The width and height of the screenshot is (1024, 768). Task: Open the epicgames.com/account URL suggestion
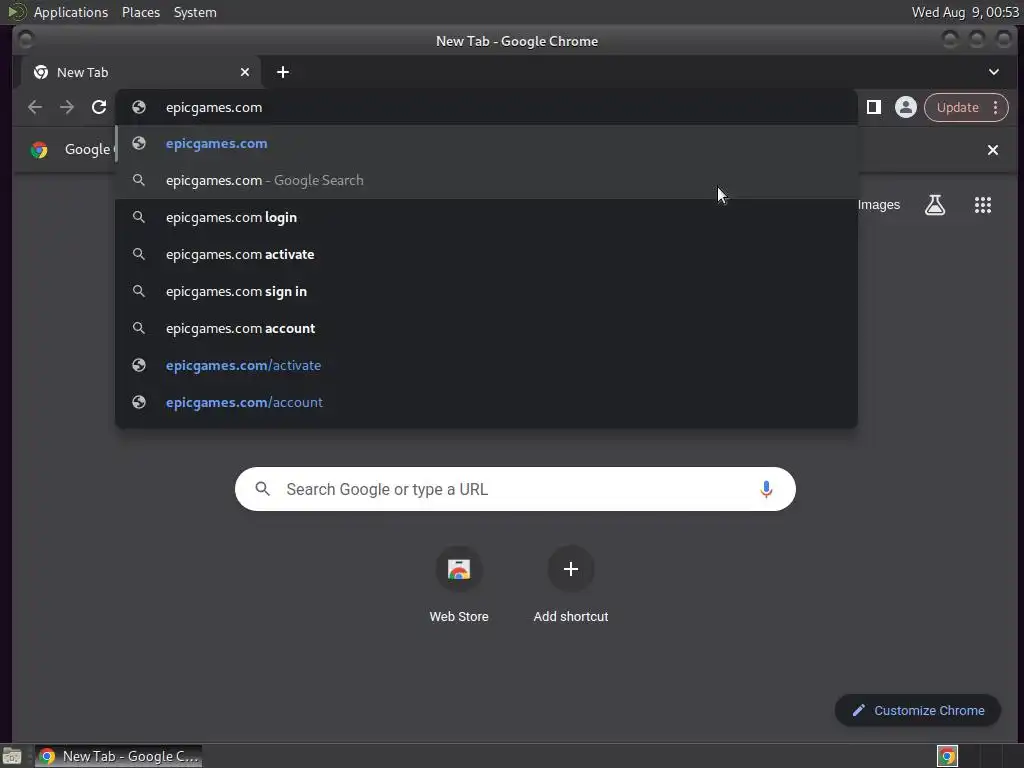pos(486,402)
